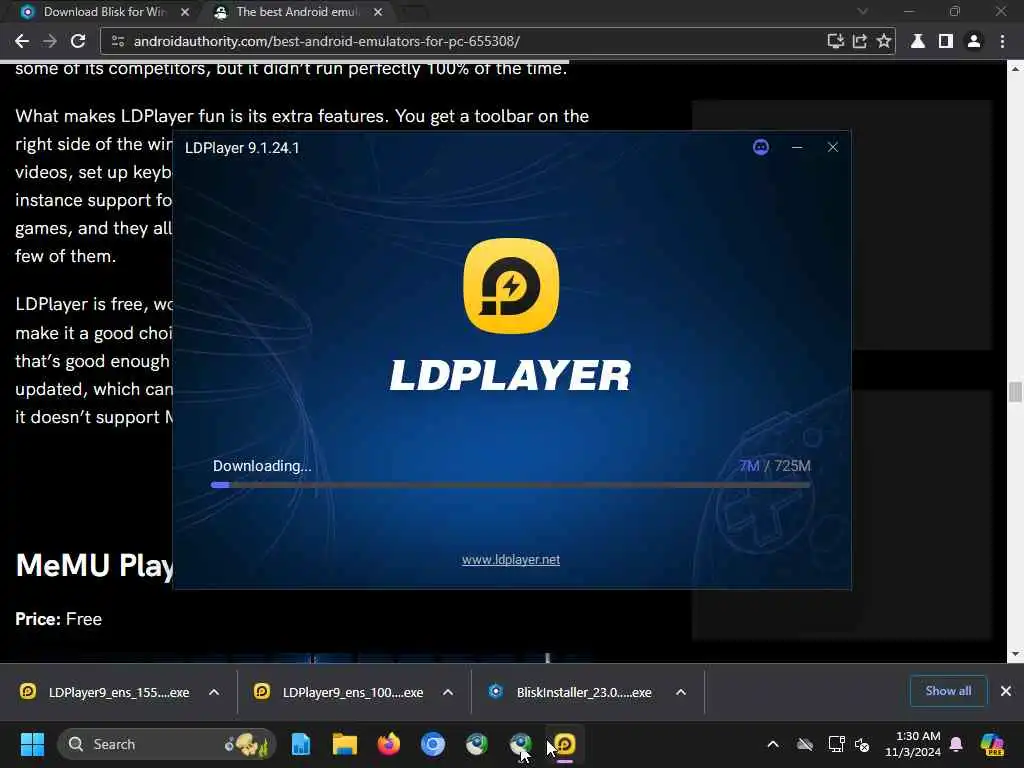1024x768 pixels.
Task: Click page scrollbar thumb
Action: click(1015, 392)
